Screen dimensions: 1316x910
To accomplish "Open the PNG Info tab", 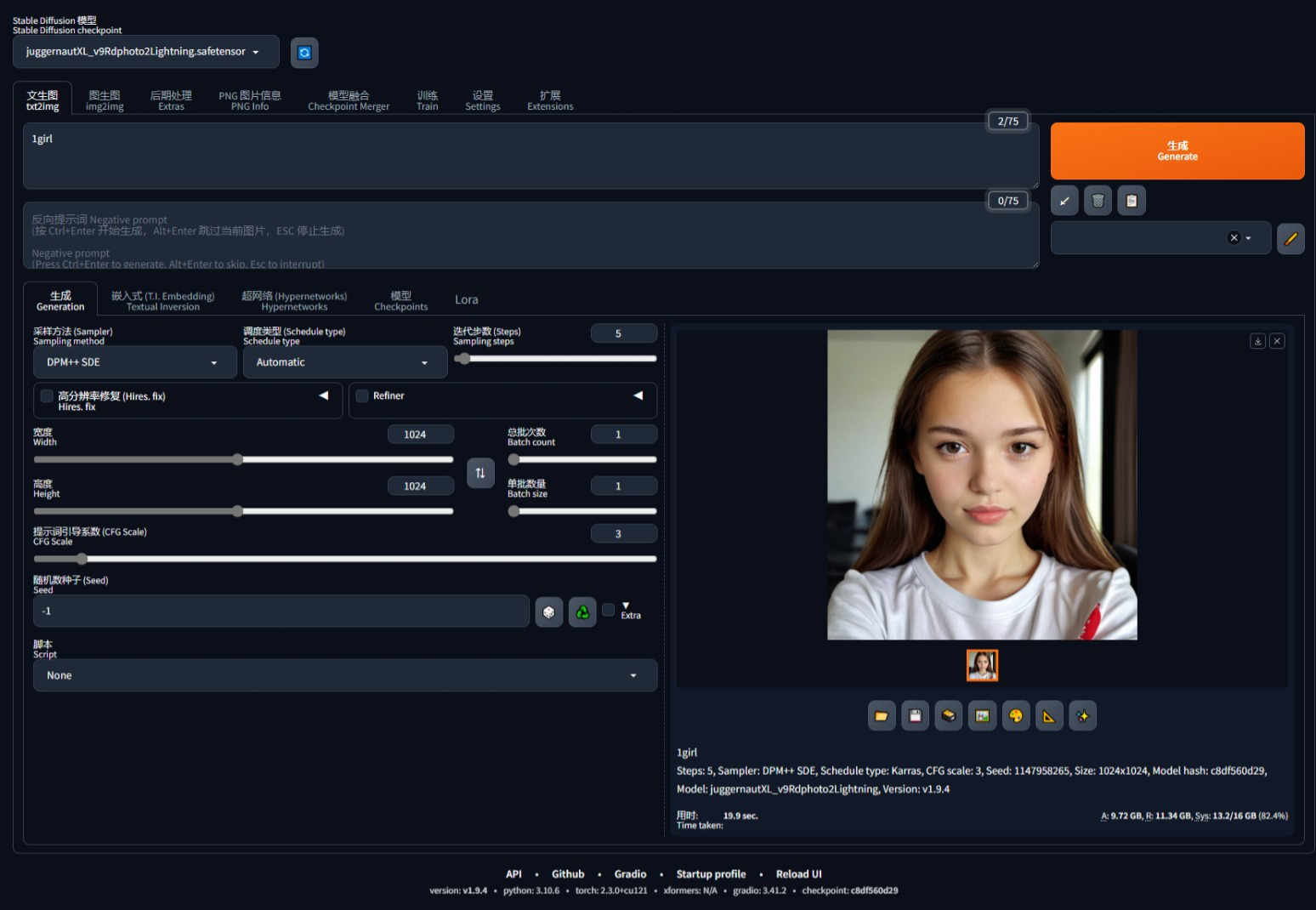I will [250, 101].
